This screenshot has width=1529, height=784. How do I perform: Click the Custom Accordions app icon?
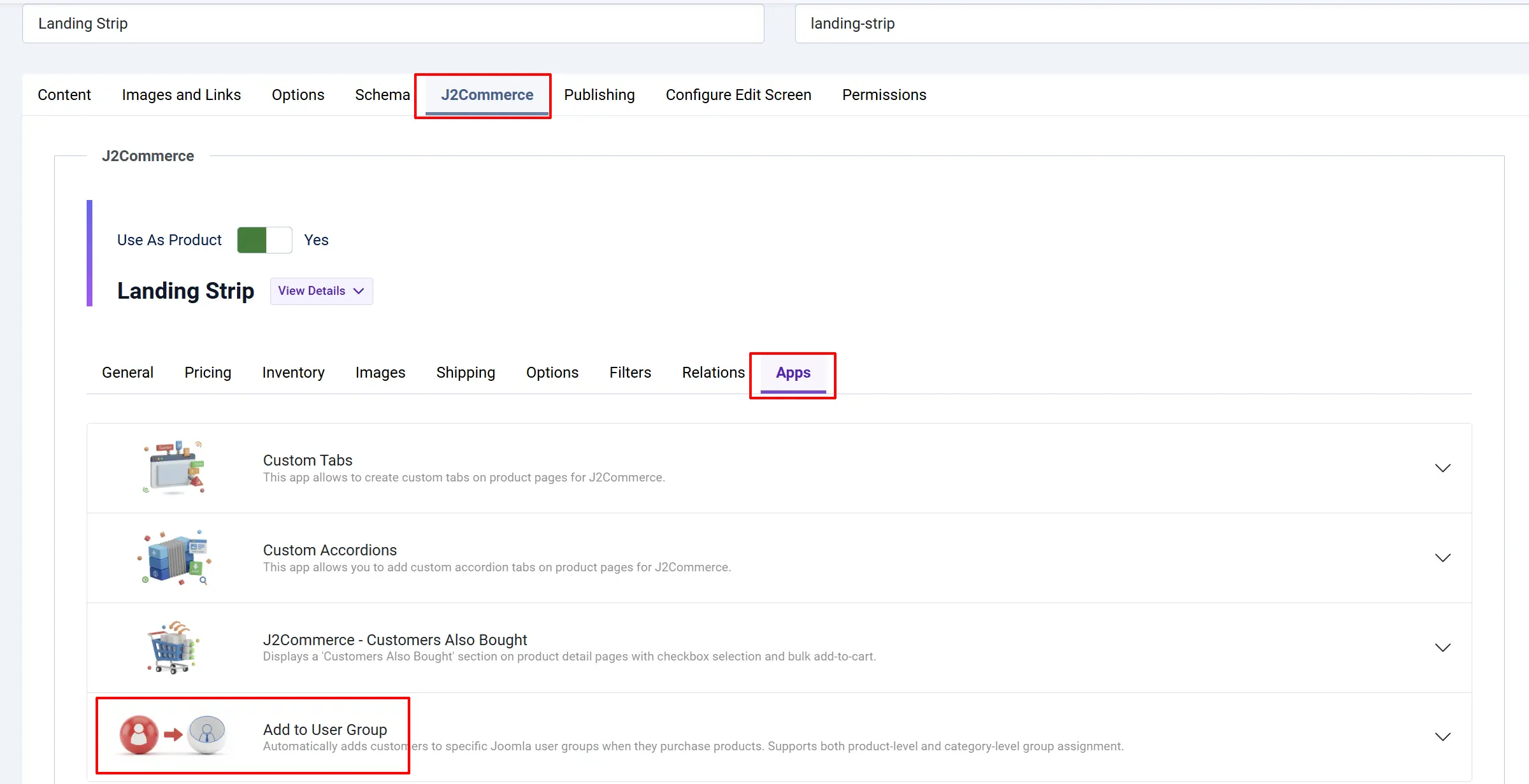coord(174,557)
